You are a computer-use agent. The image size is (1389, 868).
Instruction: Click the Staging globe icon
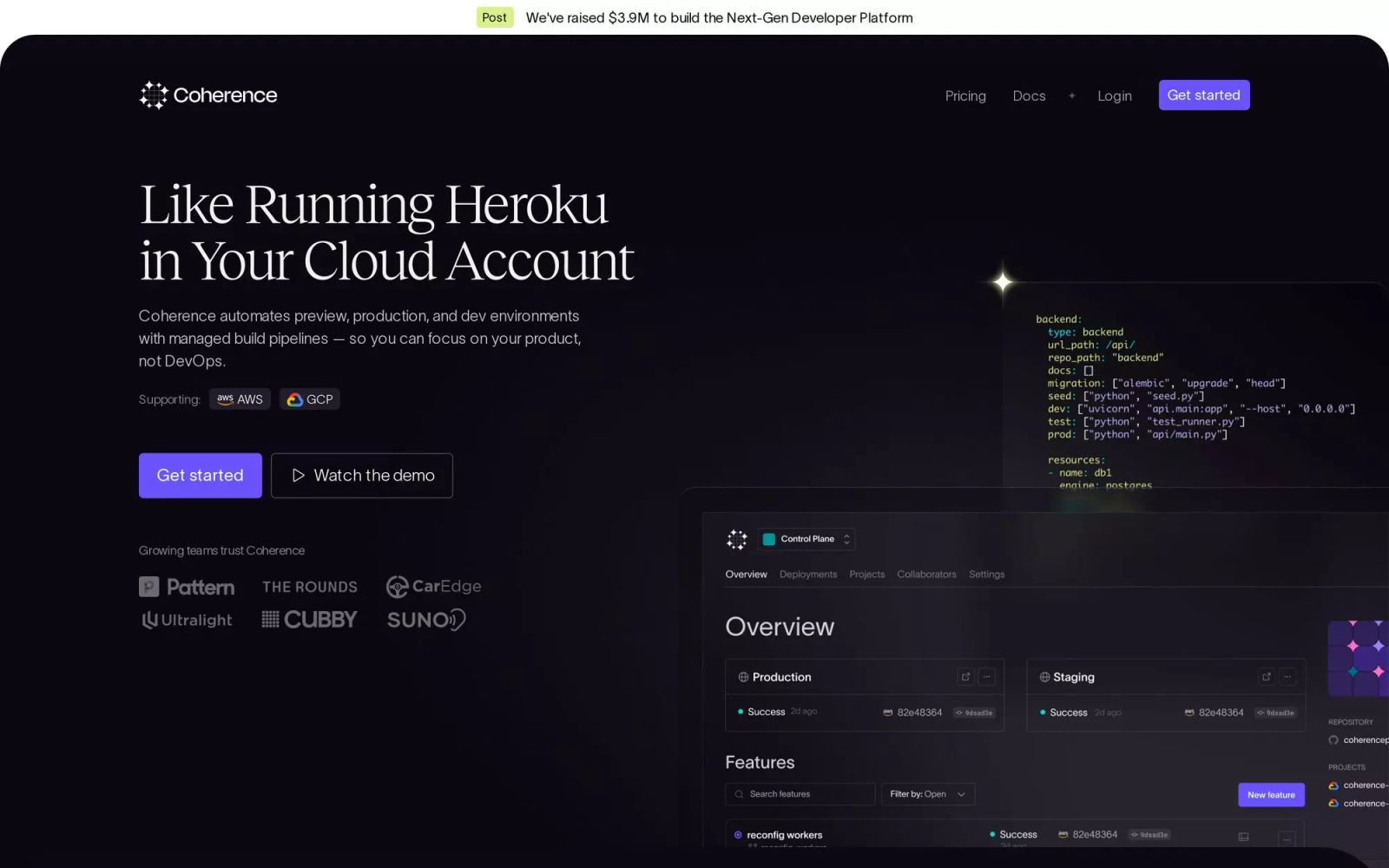click(x=1044, y=677)
